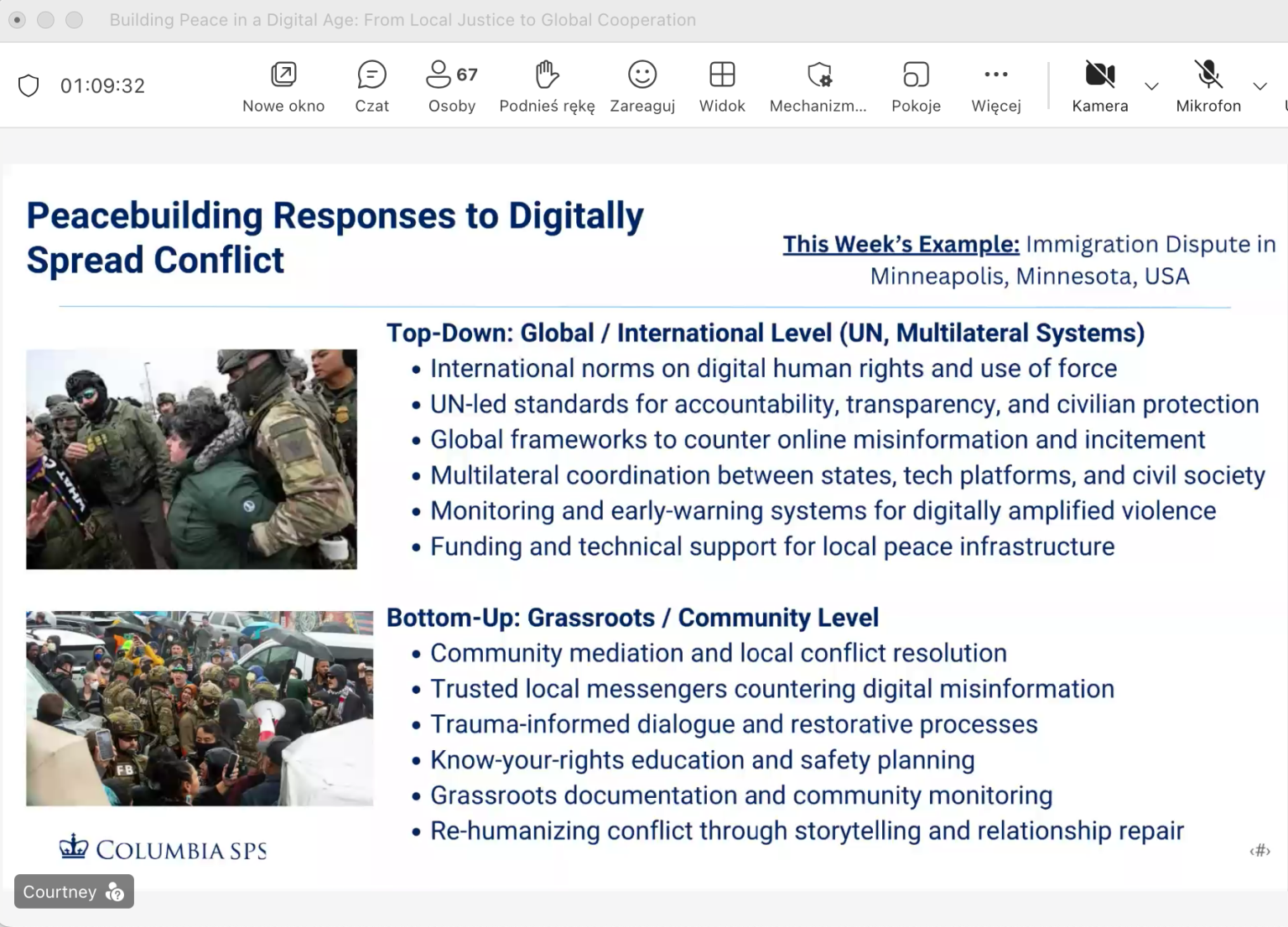Expand the microphone options chevron
This screenshot has width=1288, height=927.
[1259, 86]
